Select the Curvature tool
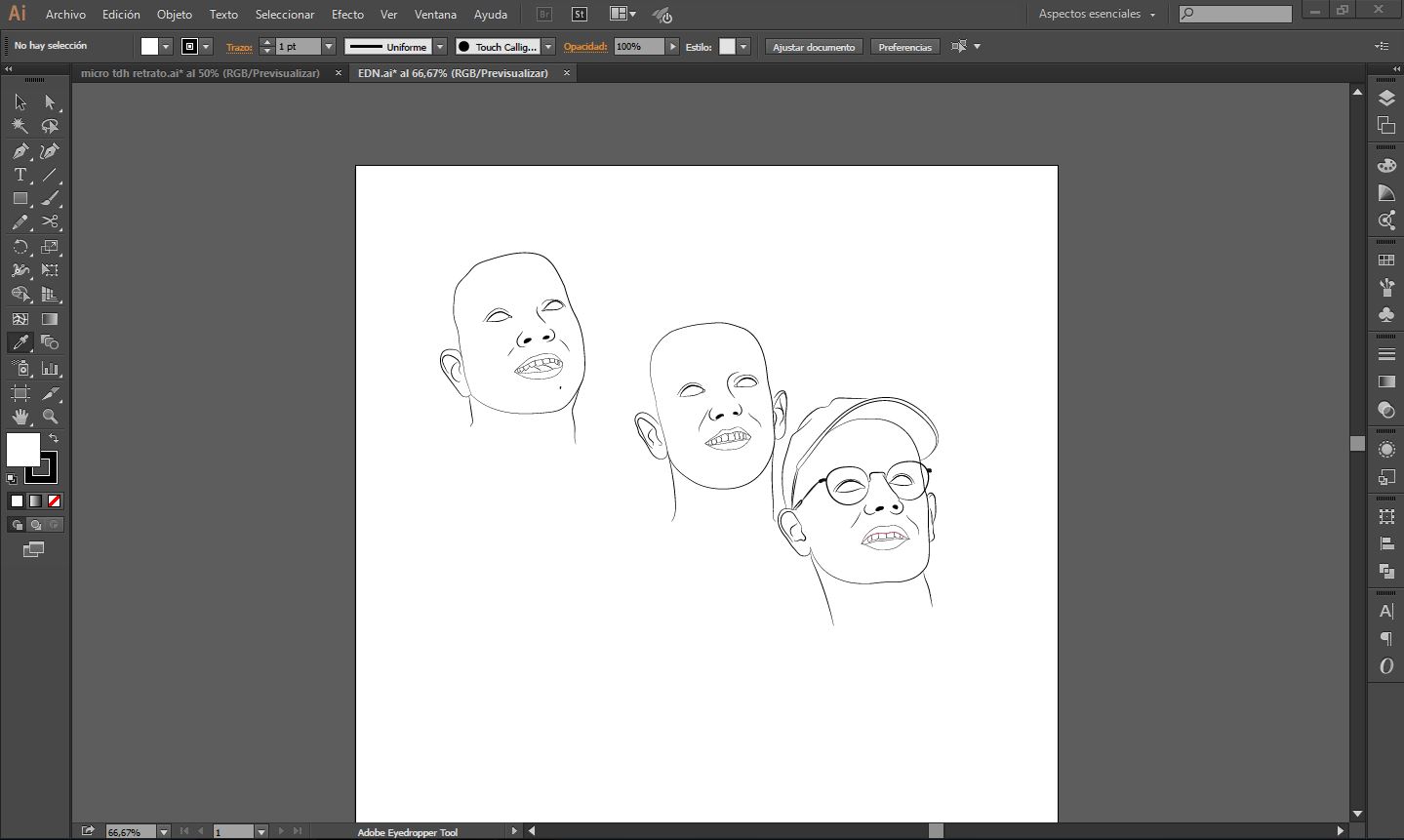1404x840 pixels. (50, 151)
